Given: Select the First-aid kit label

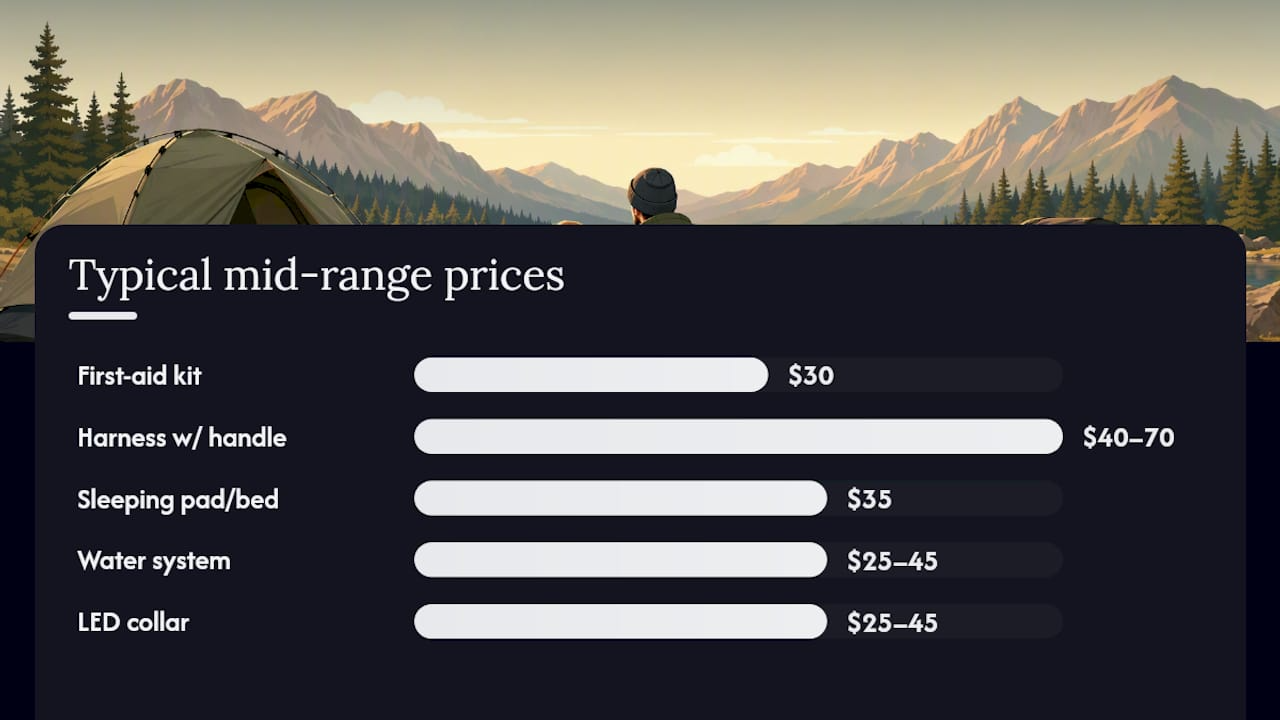Looking at the screenshot, I should point(139,376).
